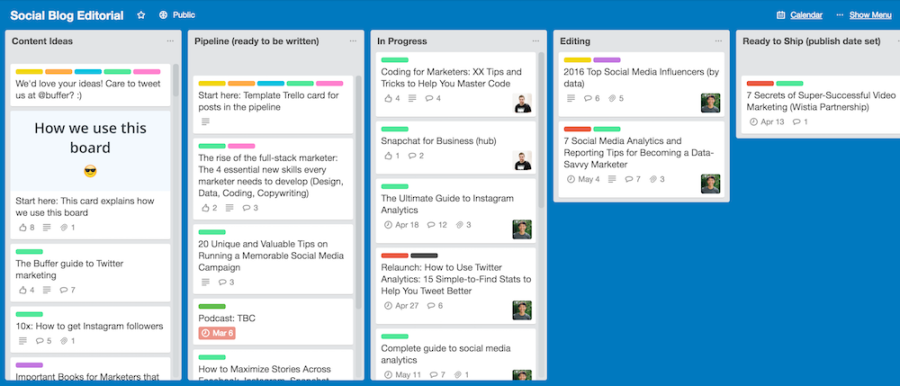
Task: Open Pipeline list ellipsis menu
Action: (353, 41)
